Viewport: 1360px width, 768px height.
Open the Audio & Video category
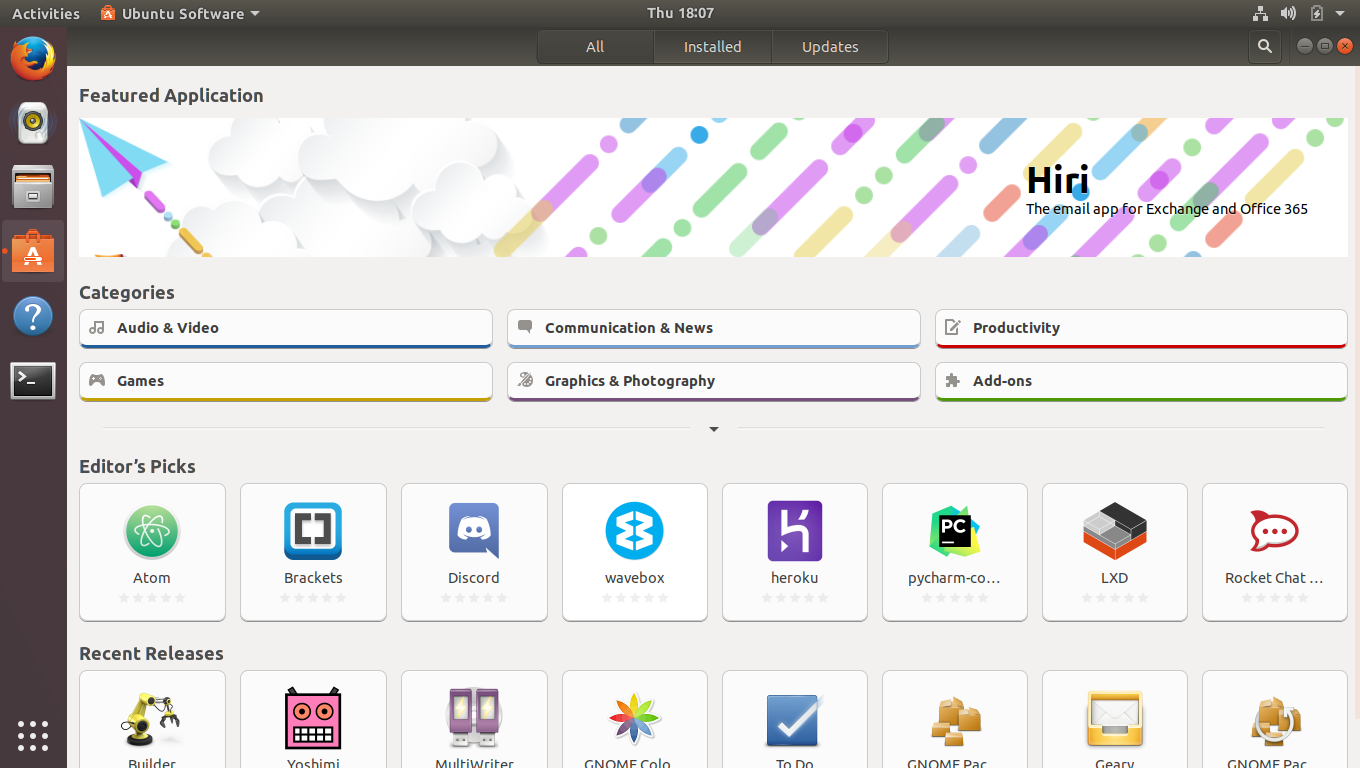pos(286,328)
